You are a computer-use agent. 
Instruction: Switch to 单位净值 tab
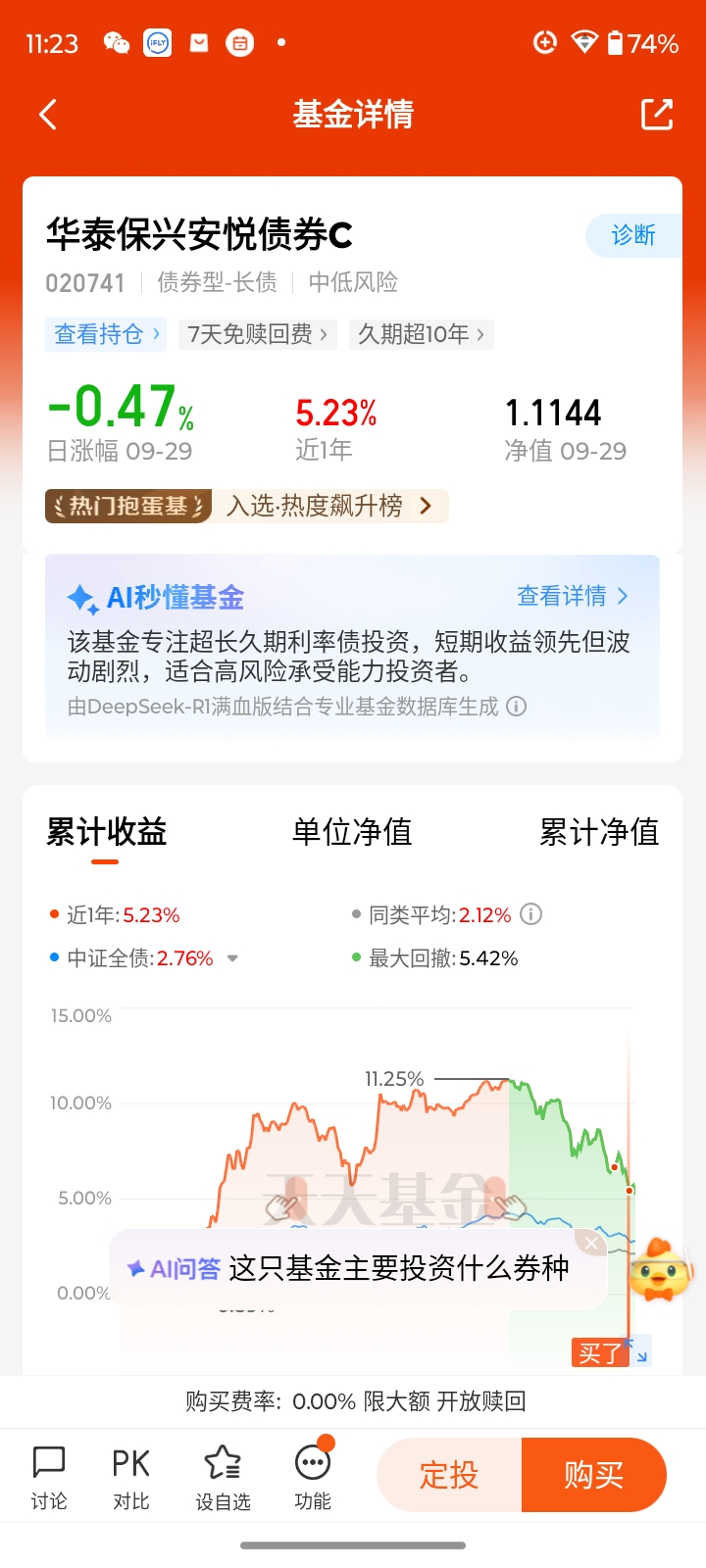352,832
